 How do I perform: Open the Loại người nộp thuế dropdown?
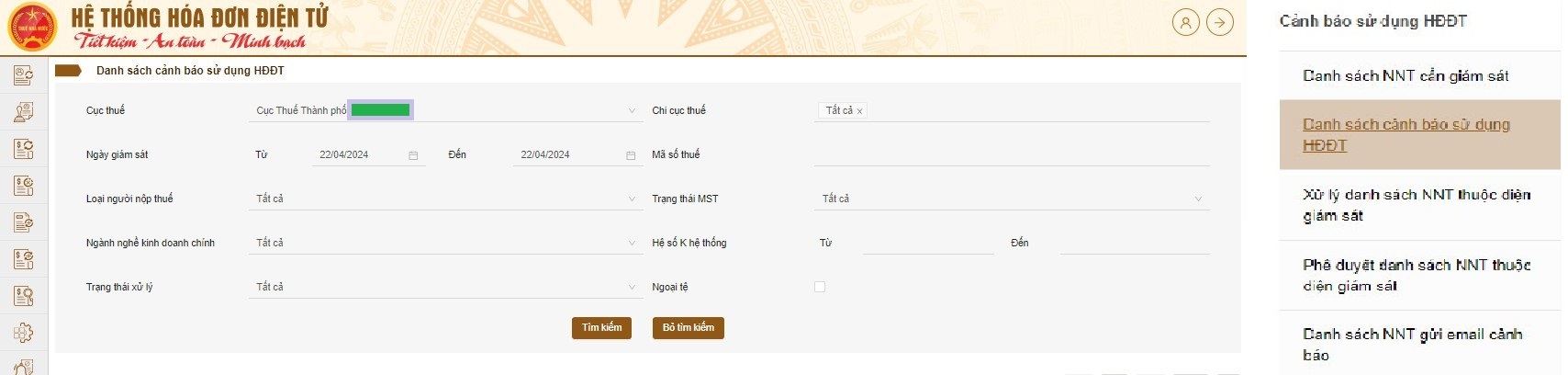pos(446,199)
